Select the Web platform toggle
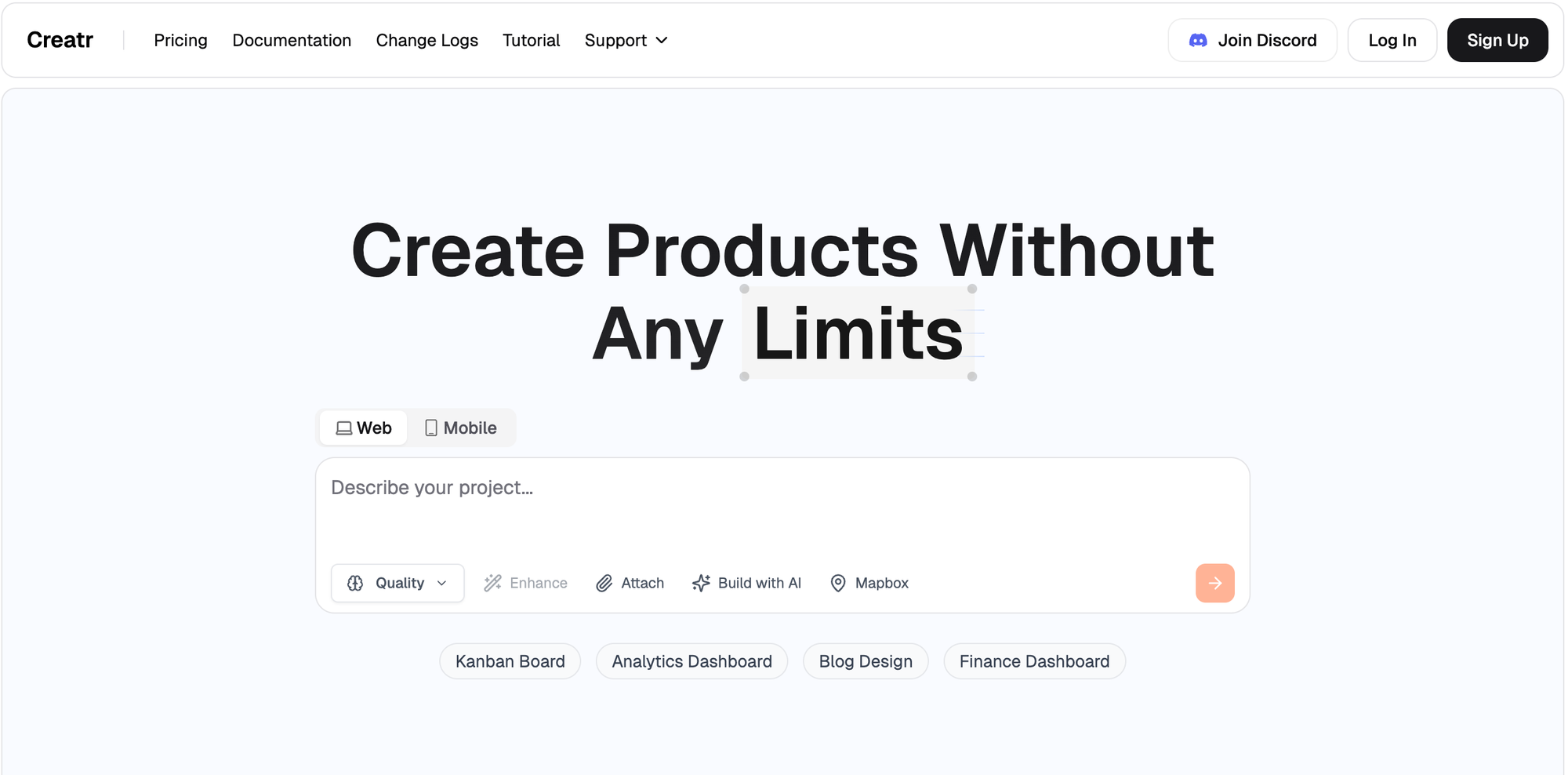This screenshot has height=775, width=1568. [x=363, y=428]
